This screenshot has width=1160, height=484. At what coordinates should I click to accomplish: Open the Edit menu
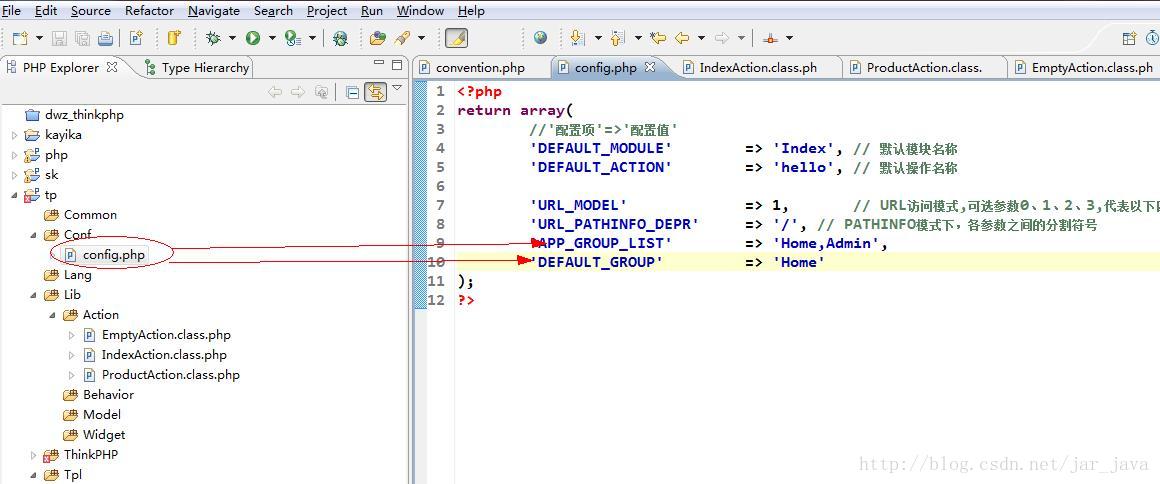[46, 10]
